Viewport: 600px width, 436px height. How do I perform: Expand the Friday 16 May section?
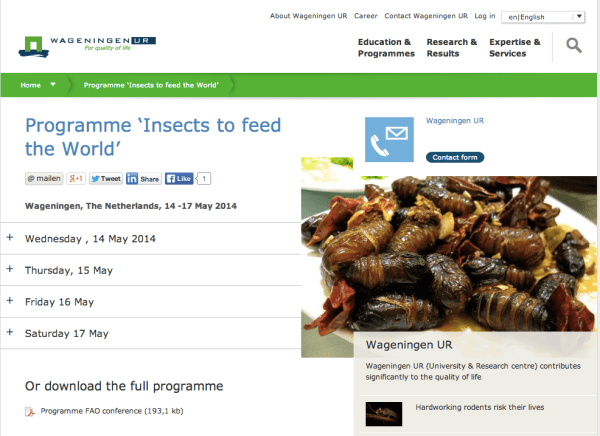click(151, 302)
